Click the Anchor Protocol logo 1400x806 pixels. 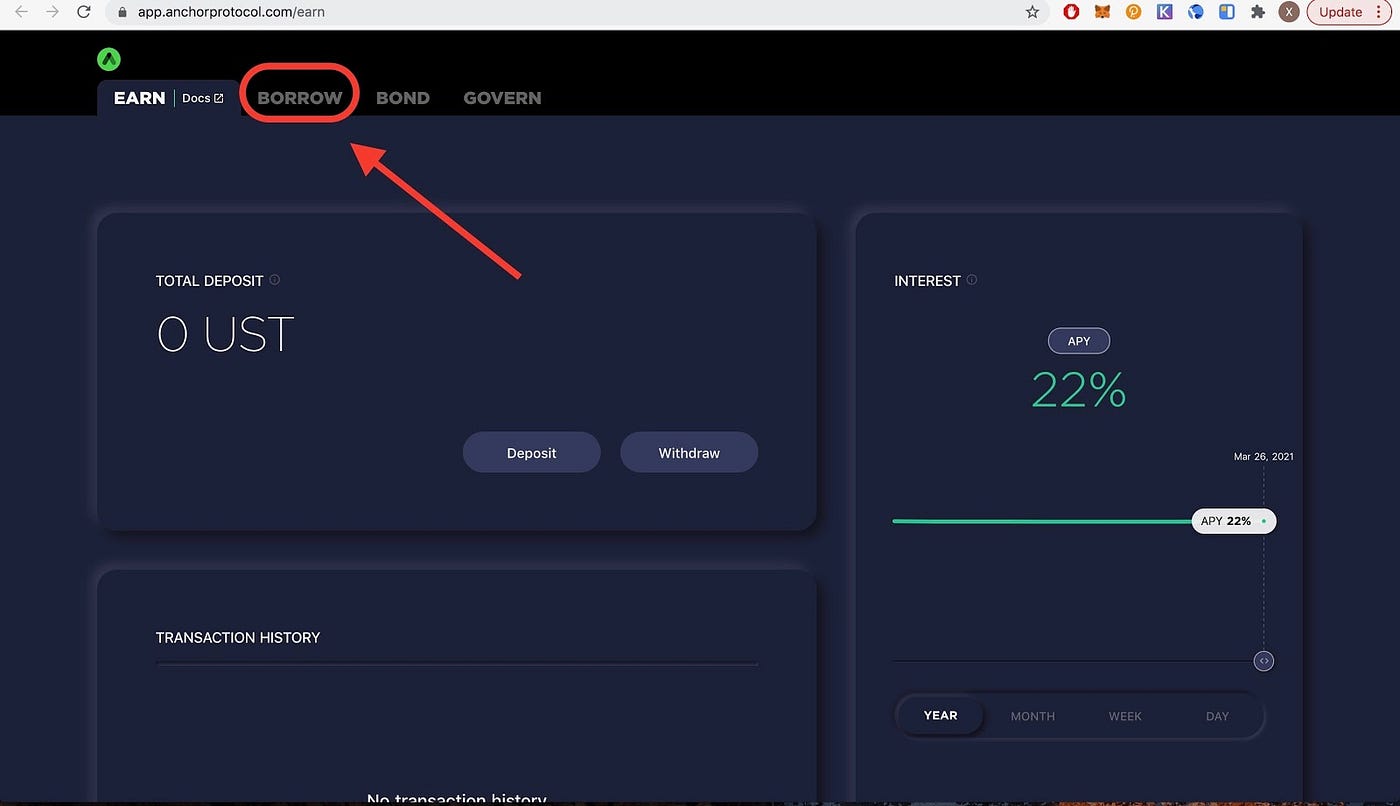(108, 58)
